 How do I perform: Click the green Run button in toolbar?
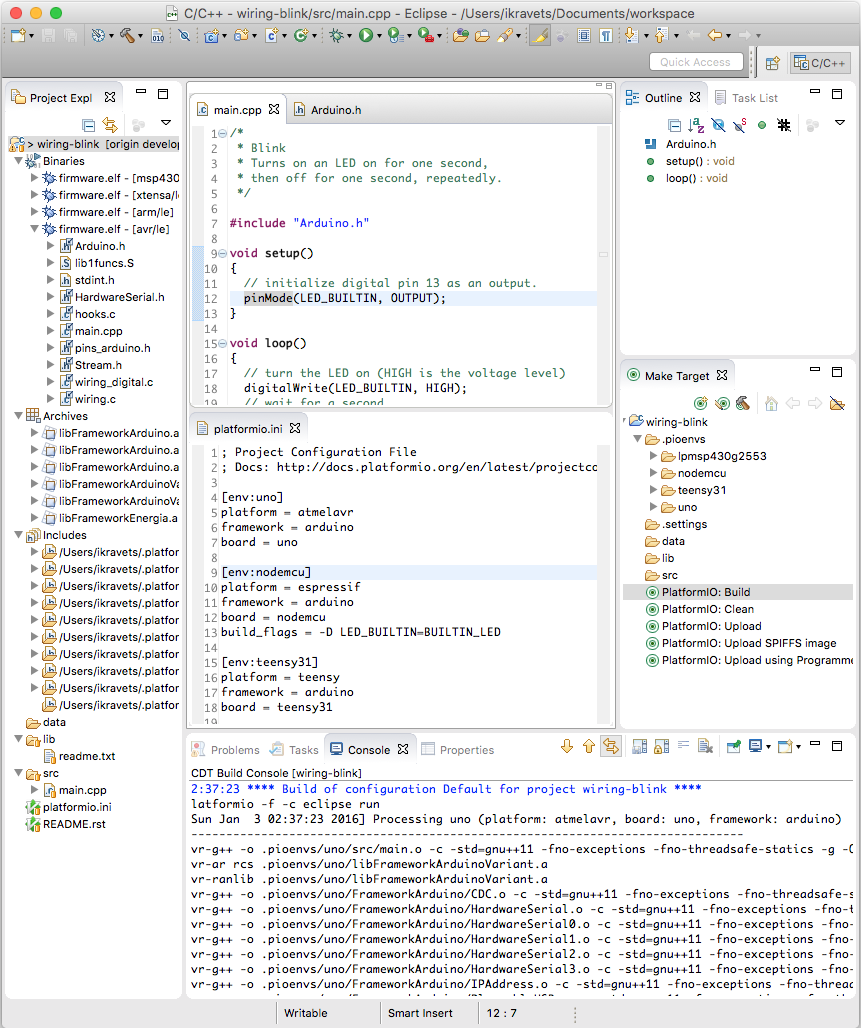pos(366,35)
